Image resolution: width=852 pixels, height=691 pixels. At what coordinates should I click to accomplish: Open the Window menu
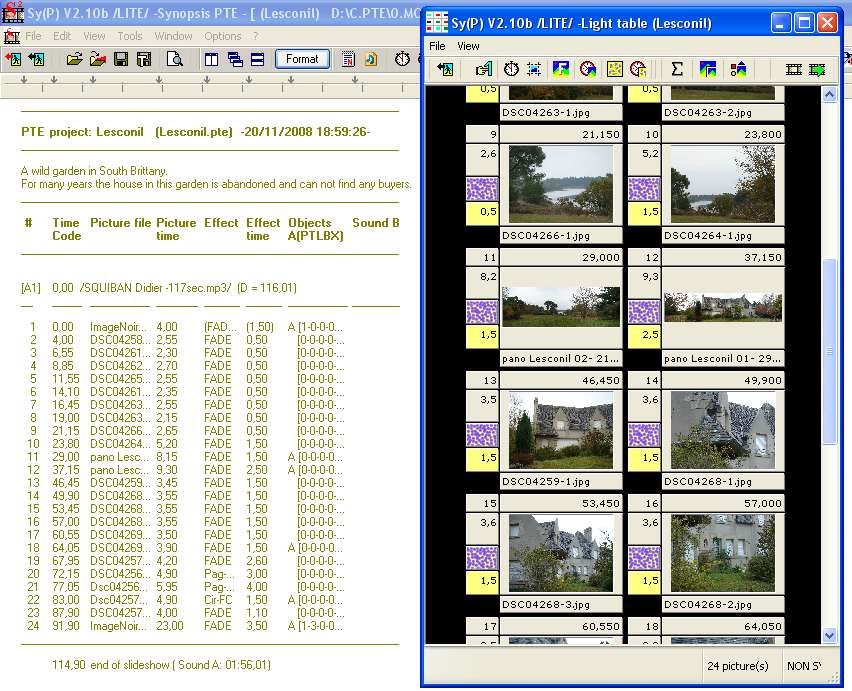tap(173, 36)
